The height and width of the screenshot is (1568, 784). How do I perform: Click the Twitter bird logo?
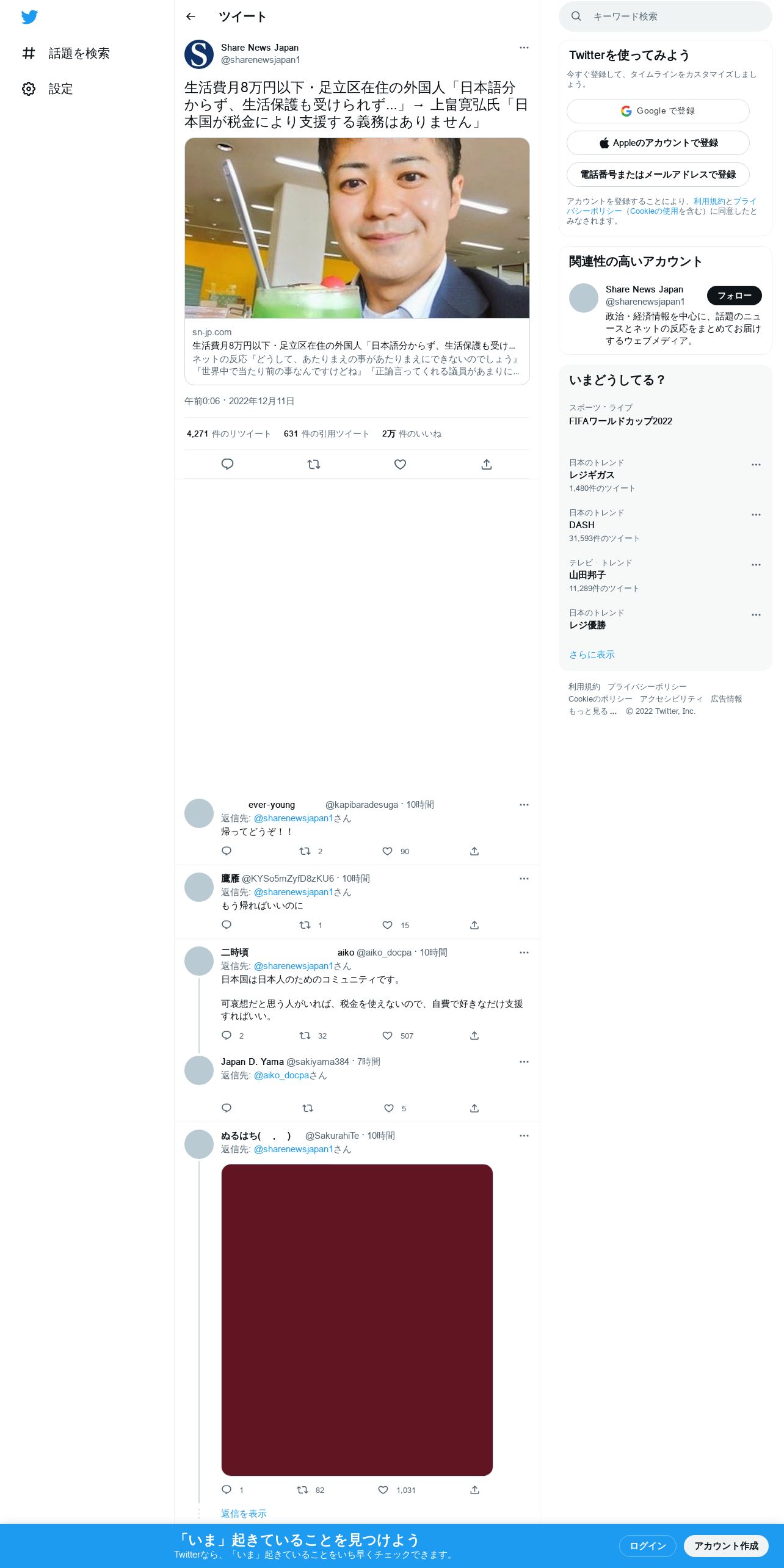(x=29, y=17)
